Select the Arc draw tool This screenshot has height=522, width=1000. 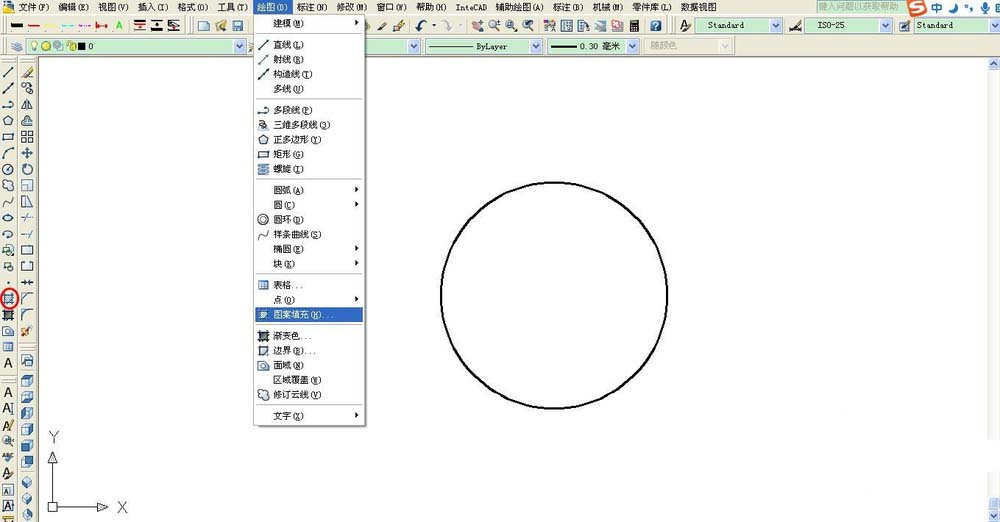[8, 153]
